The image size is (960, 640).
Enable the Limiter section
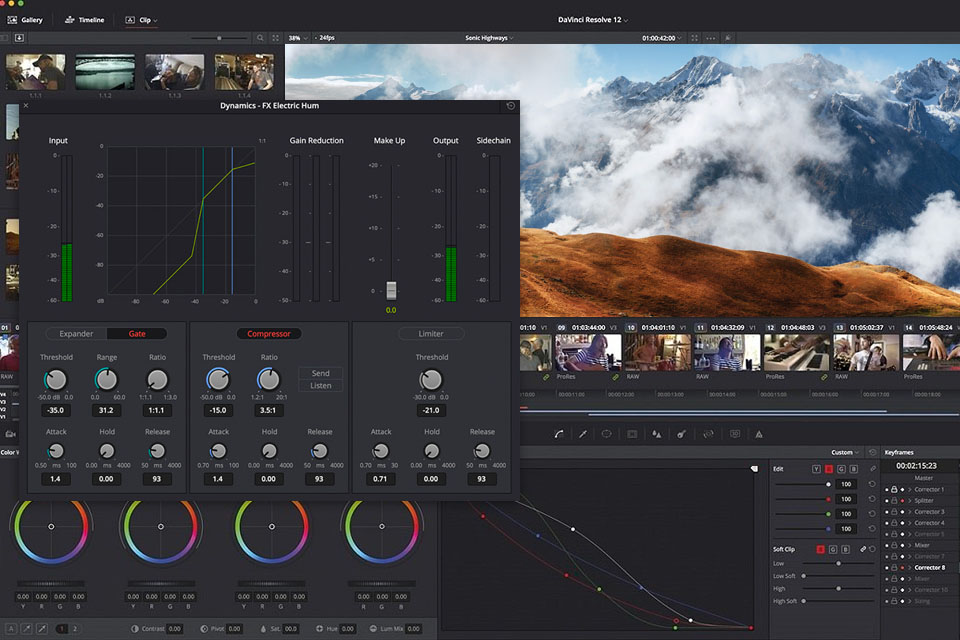pos(431,334)
